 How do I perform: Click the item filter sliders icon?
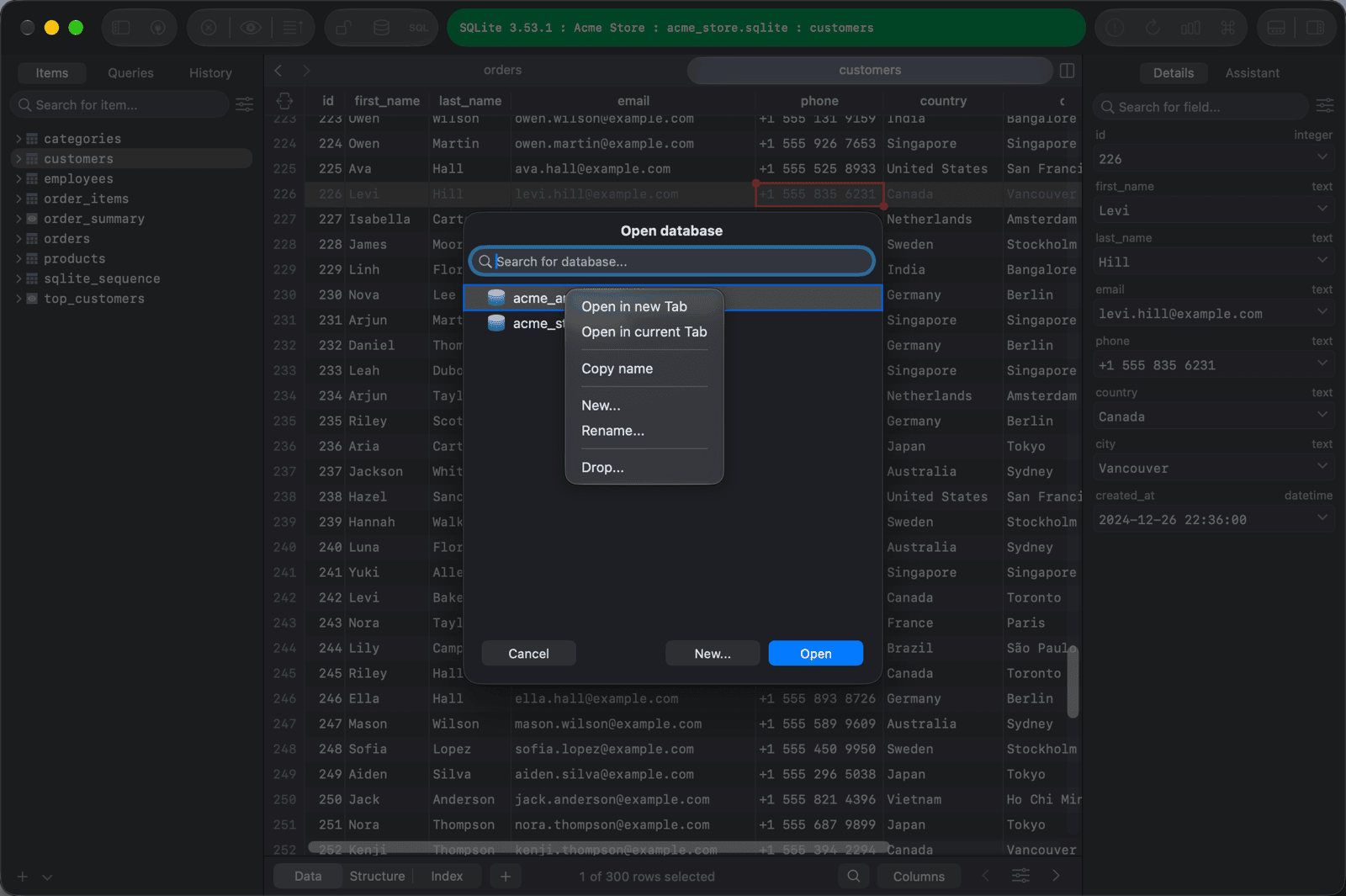245,104
